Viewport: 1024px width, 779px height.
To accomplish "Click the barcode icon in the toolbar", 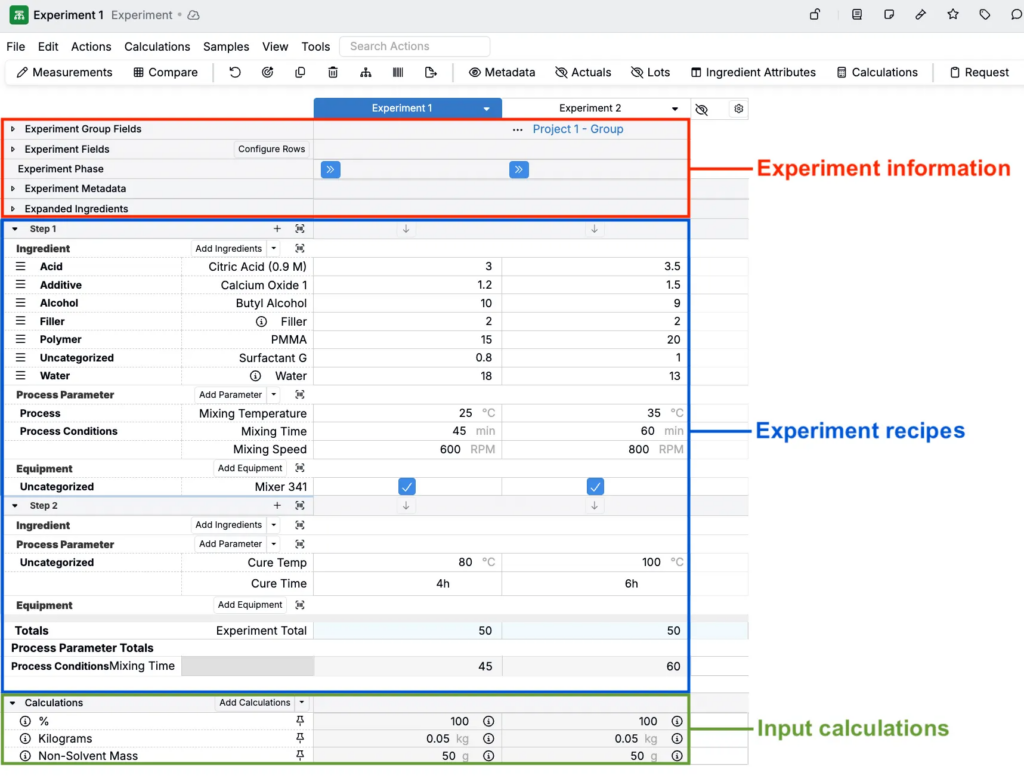I will point(398,72).
